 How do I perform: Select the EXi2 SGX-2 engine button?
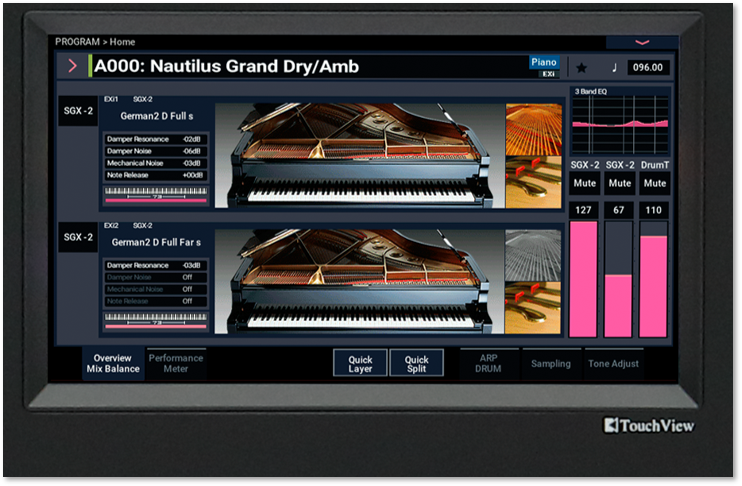(x=78, y=238)
